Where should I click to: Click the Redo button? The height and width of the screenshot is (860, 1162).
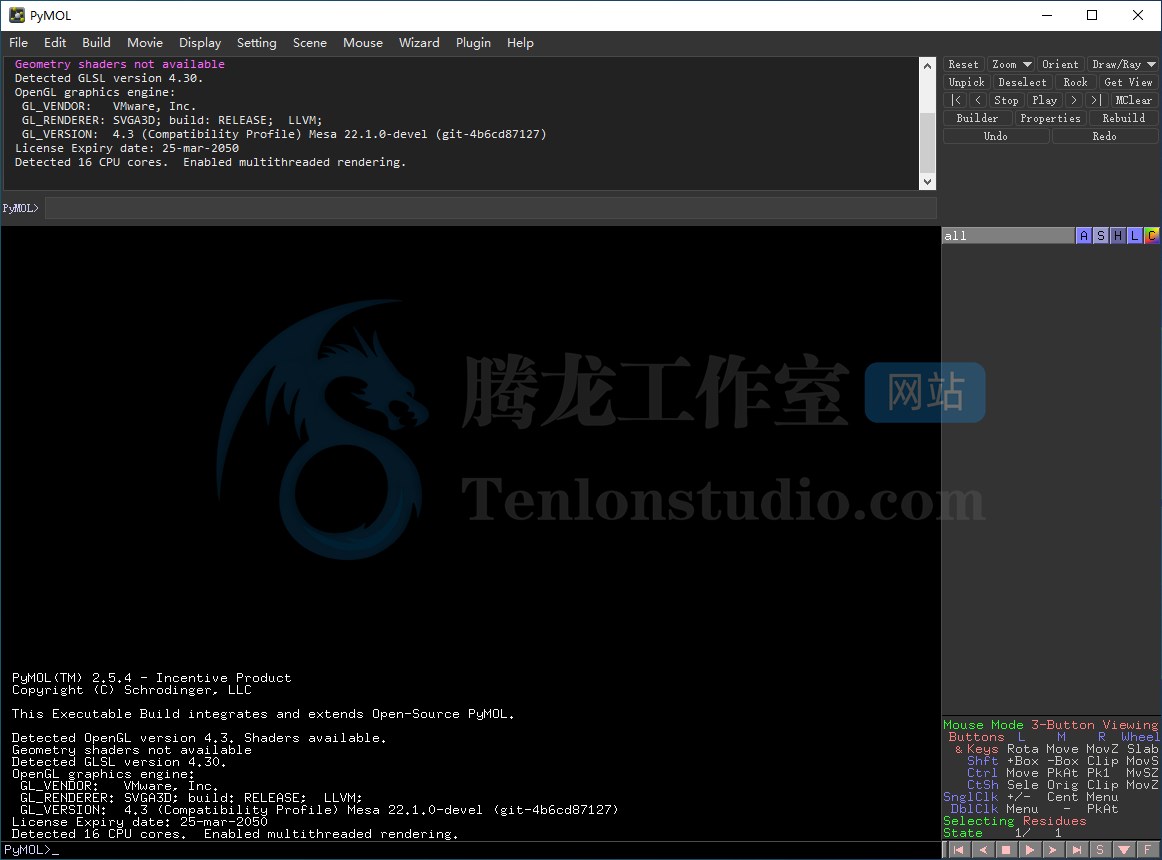[1104, 136]
